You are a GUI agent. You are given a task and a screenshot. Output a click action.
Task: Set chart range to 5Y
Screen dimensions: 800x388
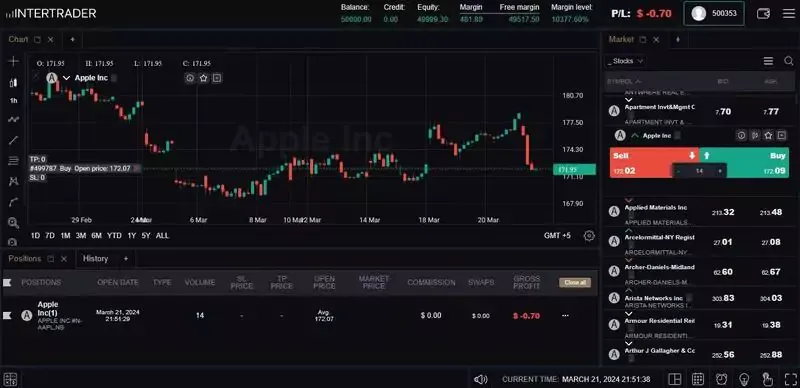(x=146, y=236)
